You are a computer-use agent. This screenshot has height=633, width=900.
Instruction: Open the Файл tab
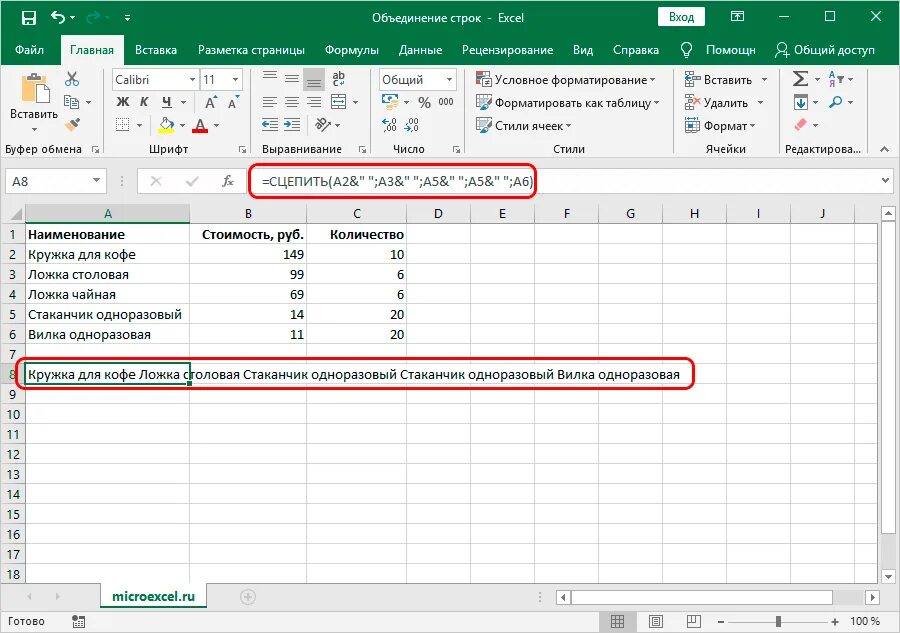(x=29, y=50)
